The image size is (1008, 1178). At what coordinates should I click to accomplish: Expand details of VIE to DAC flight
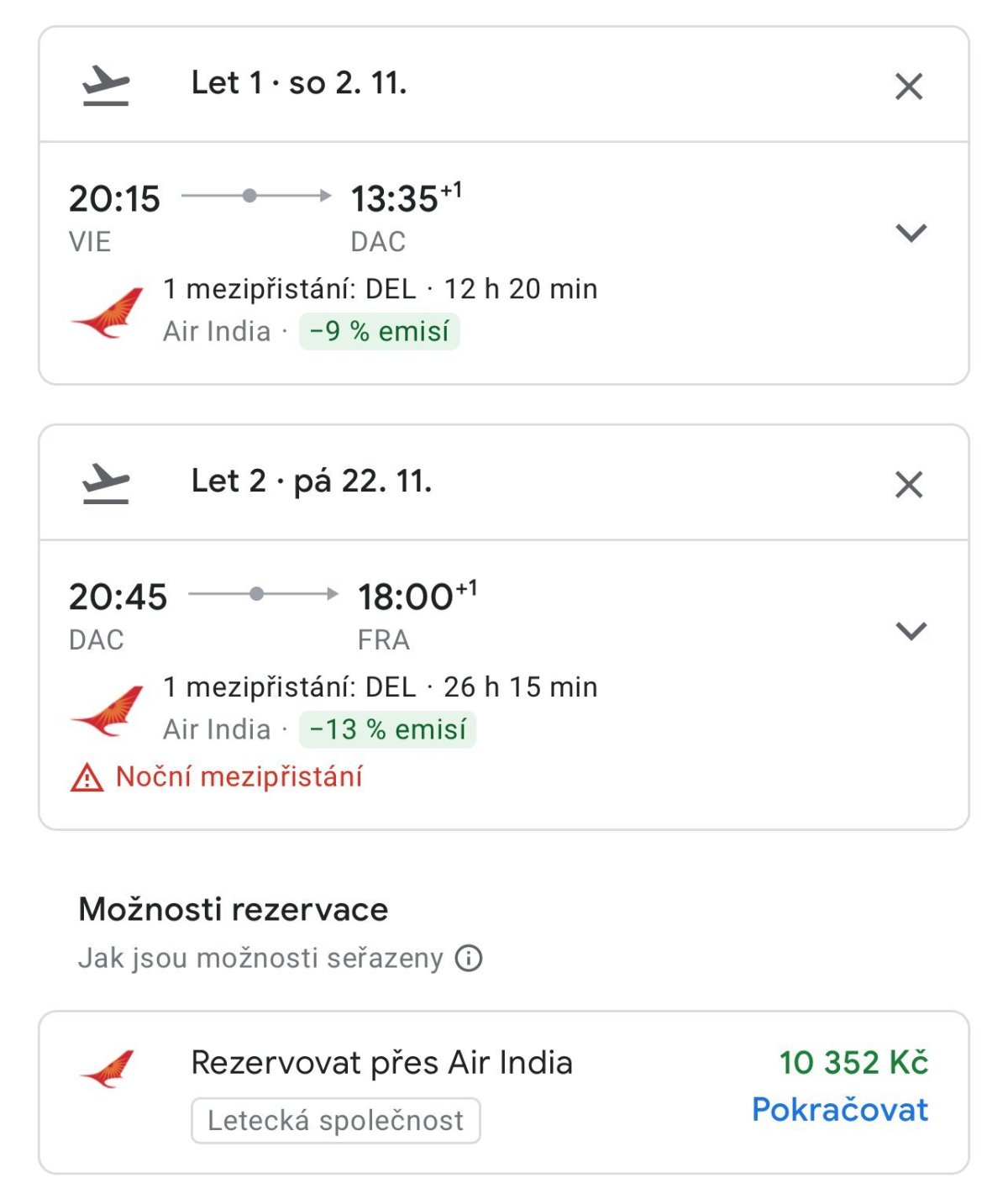pos(911,232)
